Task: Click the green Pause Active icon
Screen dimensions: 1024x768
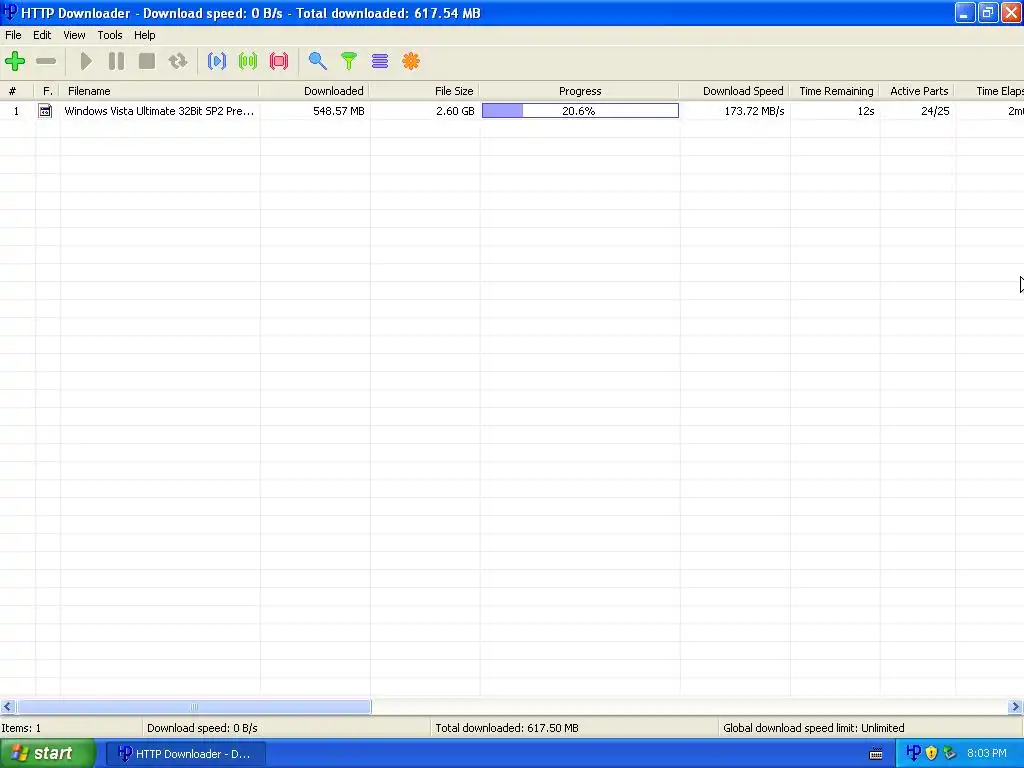Action: [x=248, y=61]
